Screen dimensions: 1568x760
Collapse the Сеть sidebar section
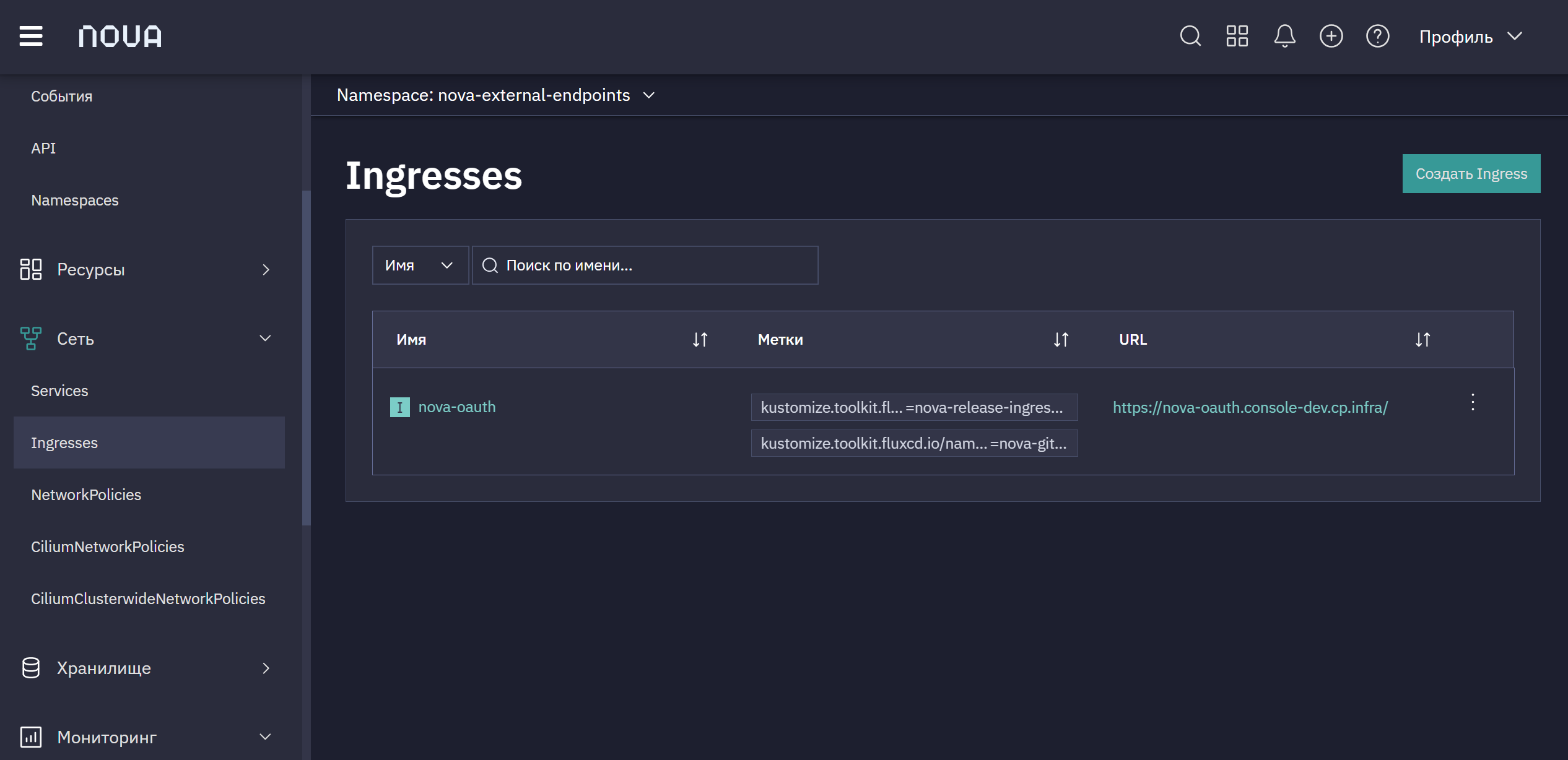tap(147, 339)
